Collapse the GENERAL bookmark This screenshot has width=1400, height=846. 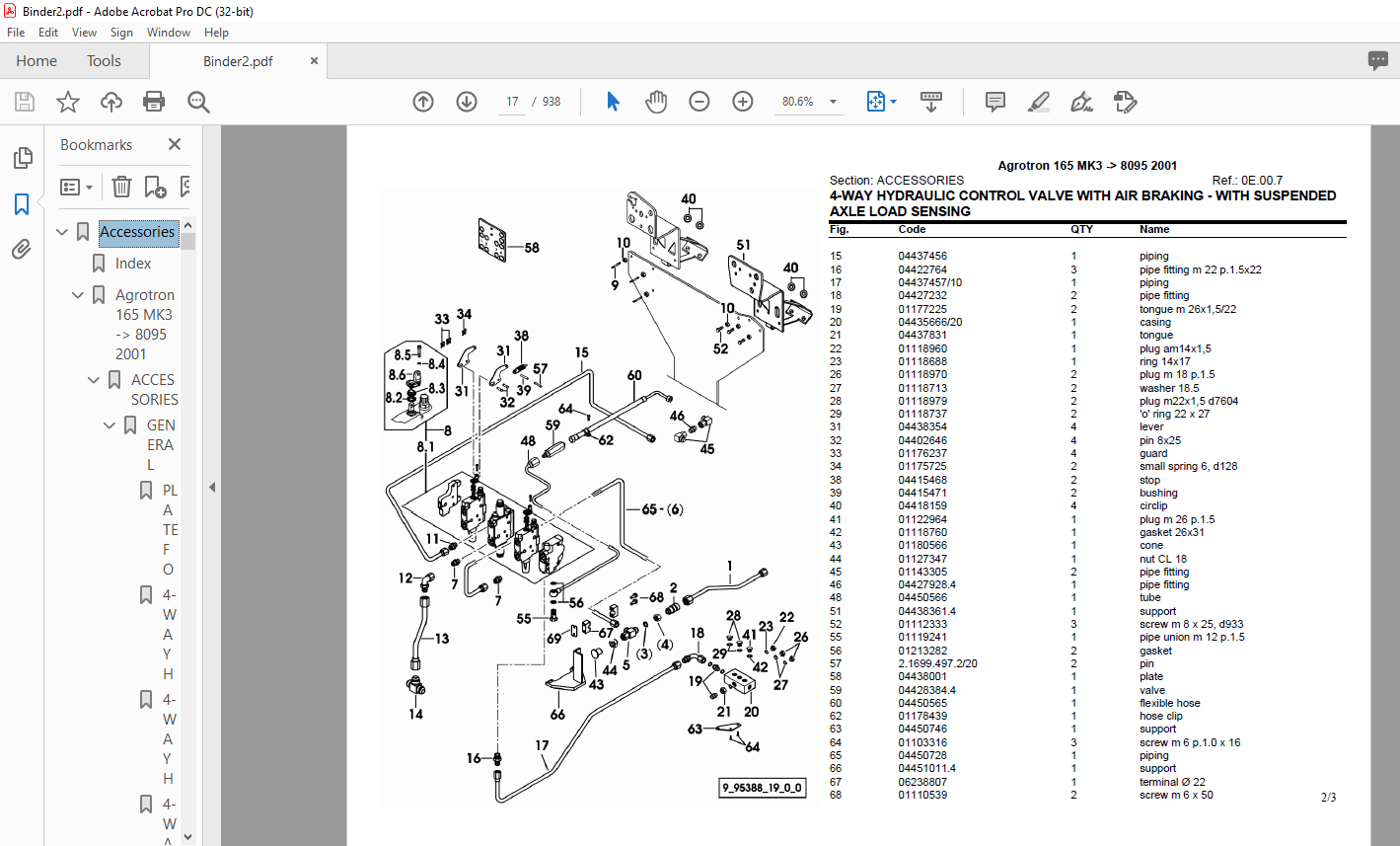click(x=110, y=425)
